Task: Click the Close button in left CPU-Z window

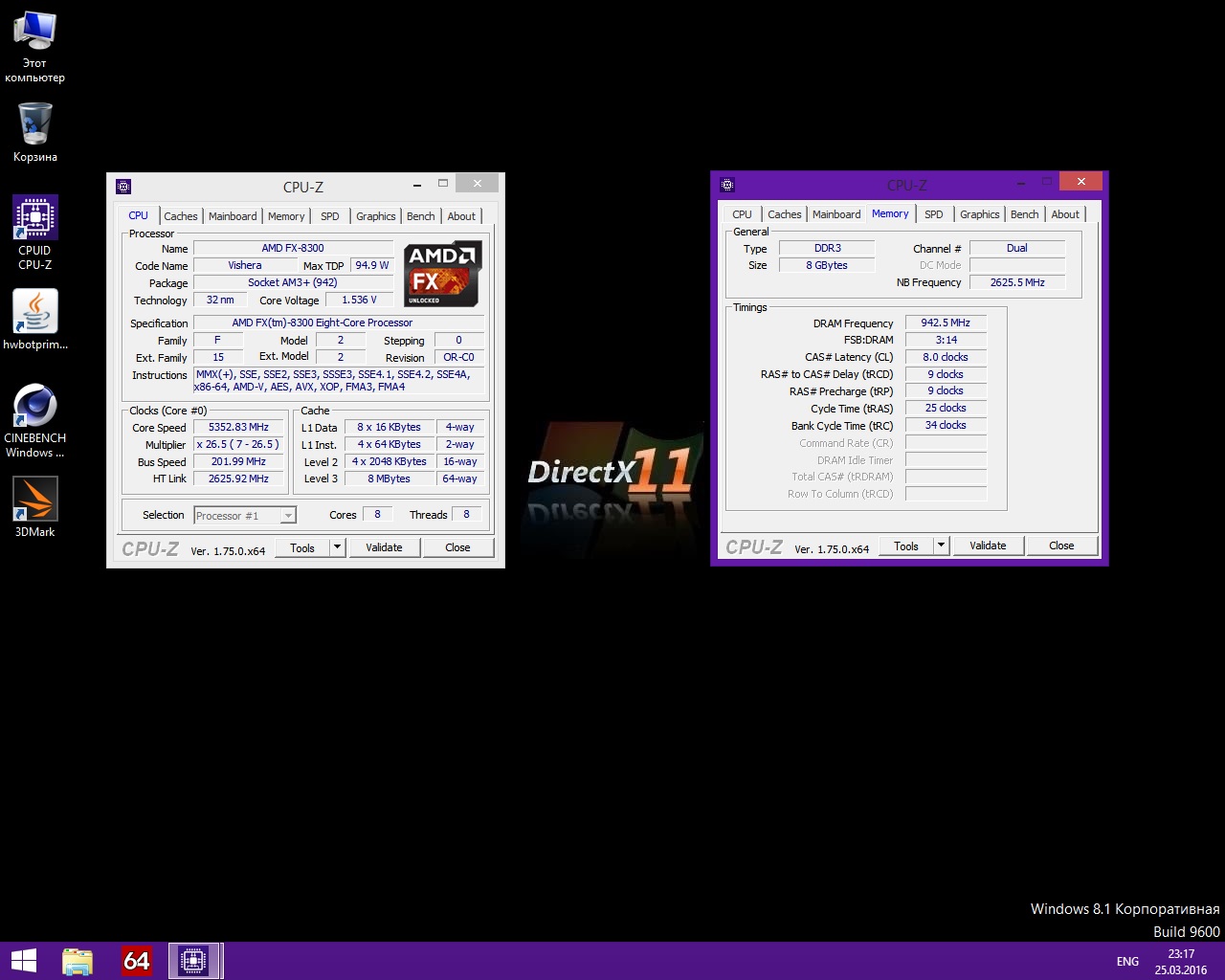Action: (x=457, y=547)
